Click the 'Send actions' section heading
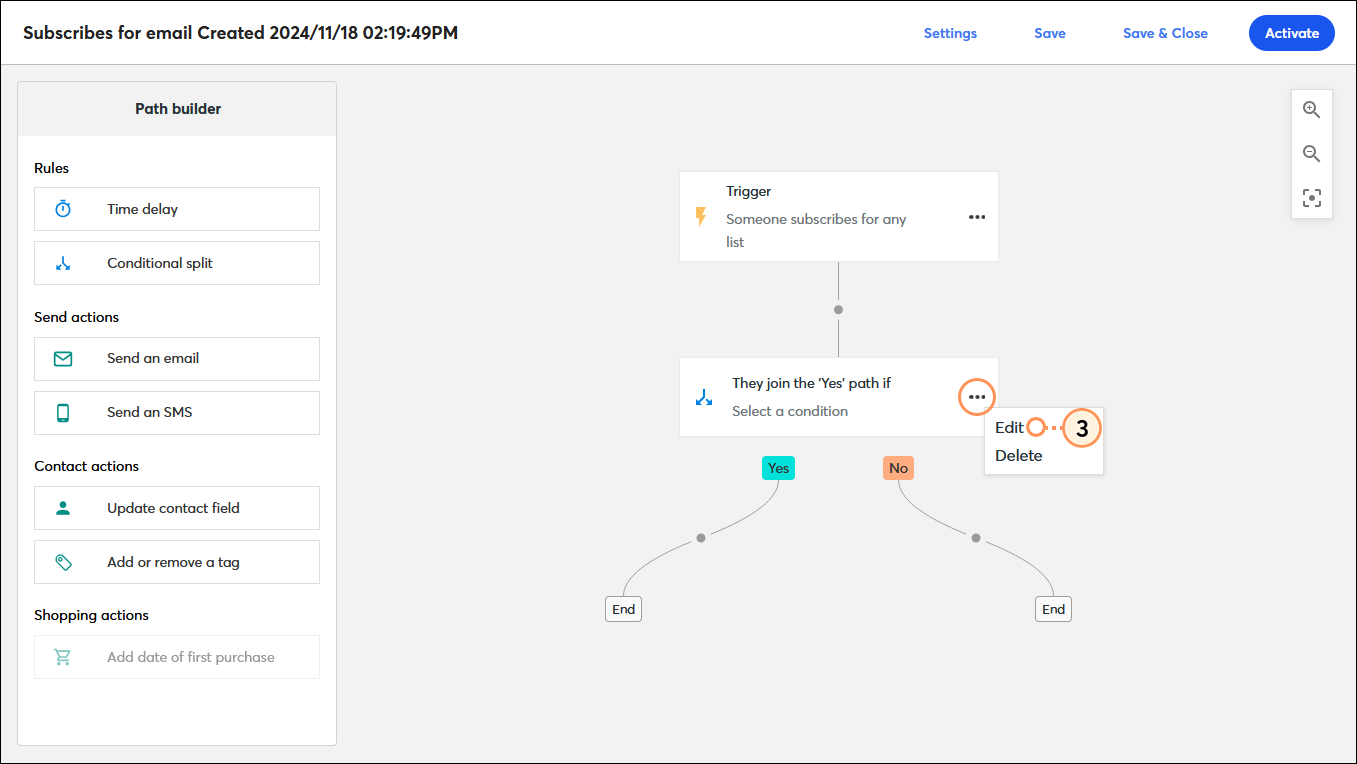Screen dimensions: 1357x764 coord(76,317)
